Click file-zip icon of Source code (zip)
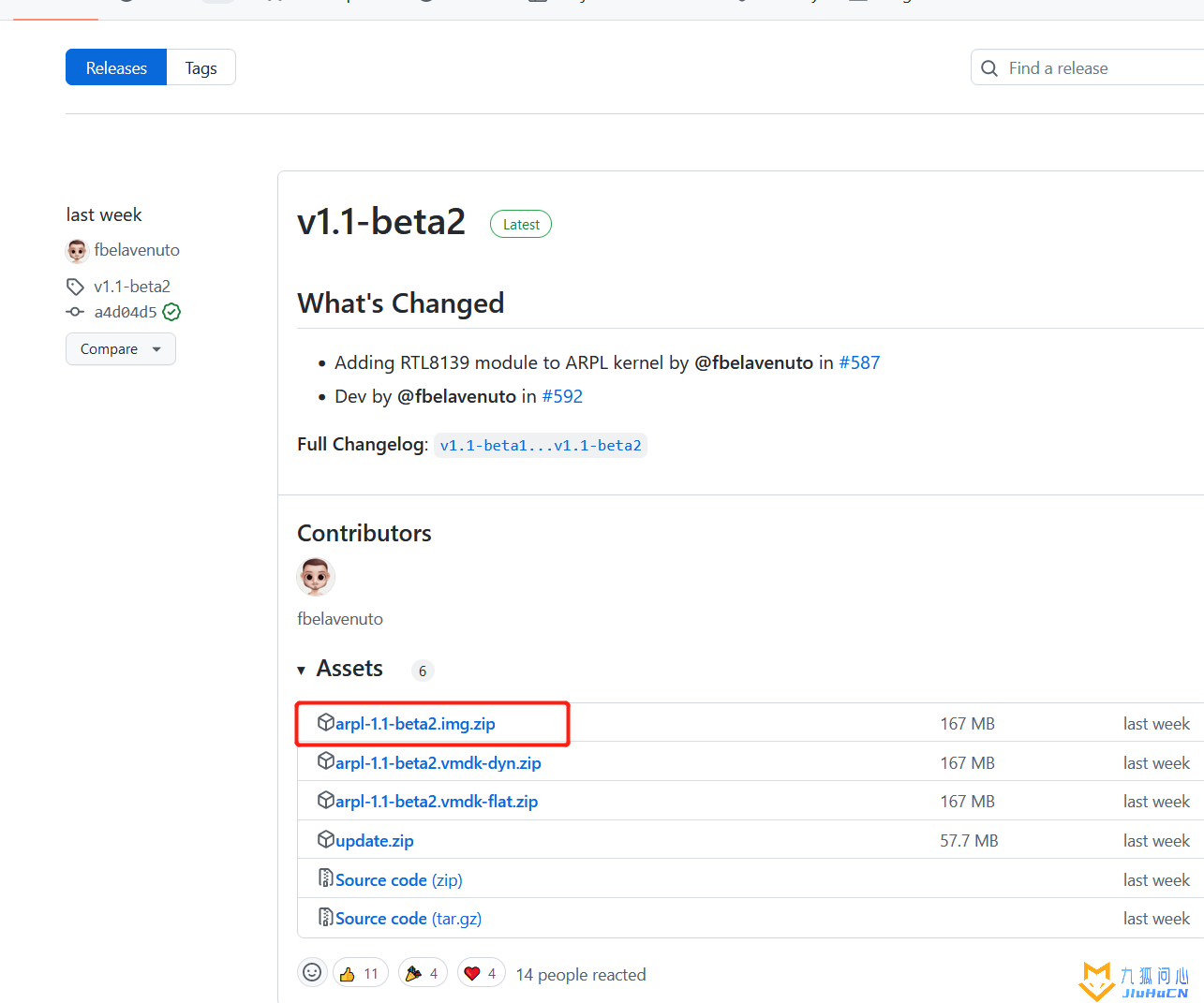 click(x=326, y=878)
